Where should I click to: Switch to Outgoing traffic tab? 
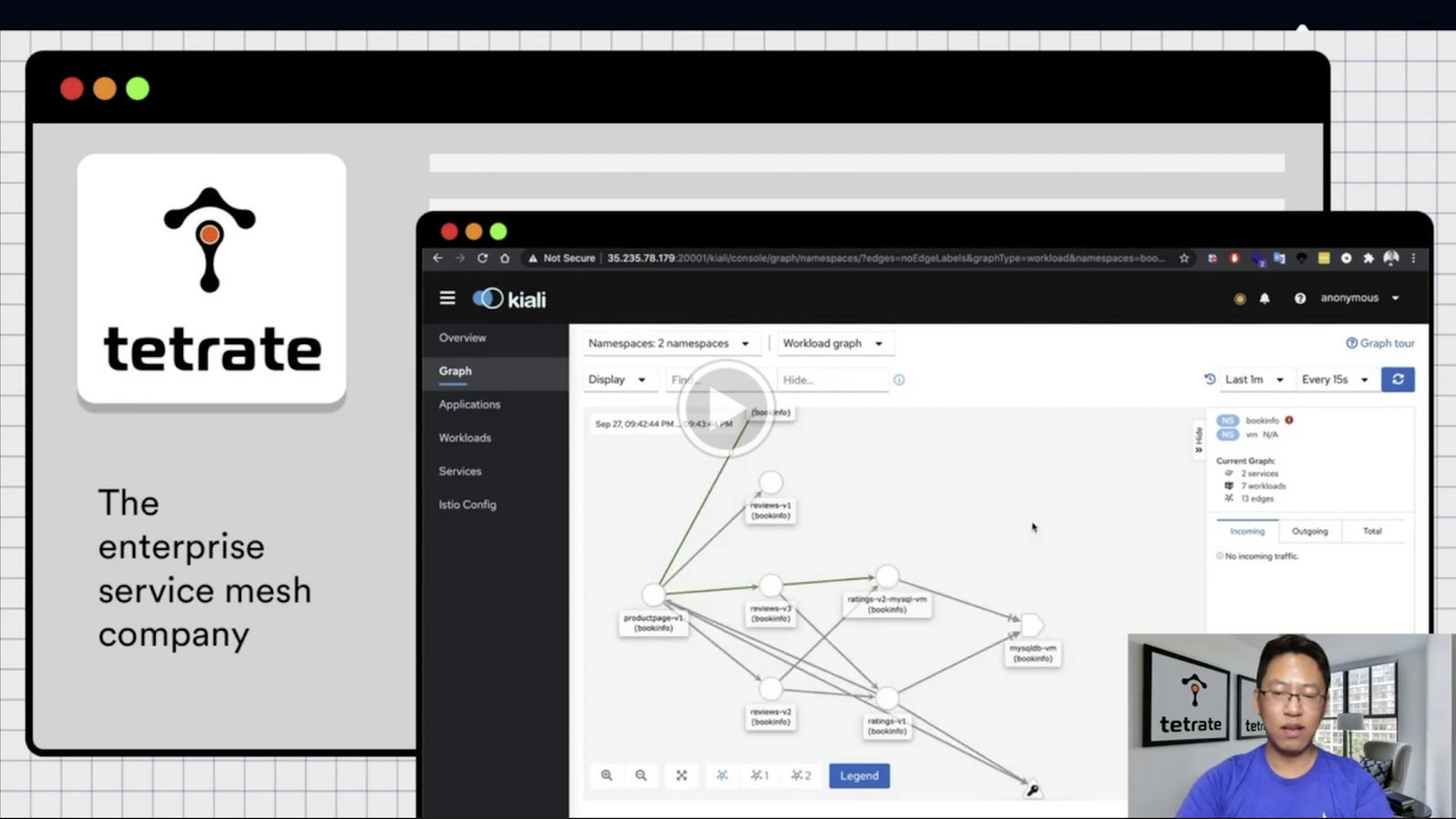pos(1309,531)
